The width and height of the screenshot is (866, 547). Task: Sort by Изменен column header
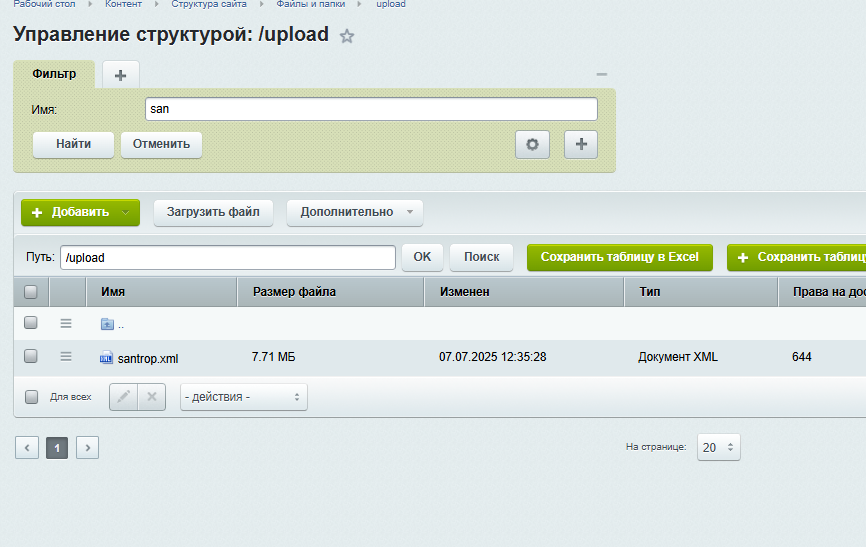(x=524, y=292)
